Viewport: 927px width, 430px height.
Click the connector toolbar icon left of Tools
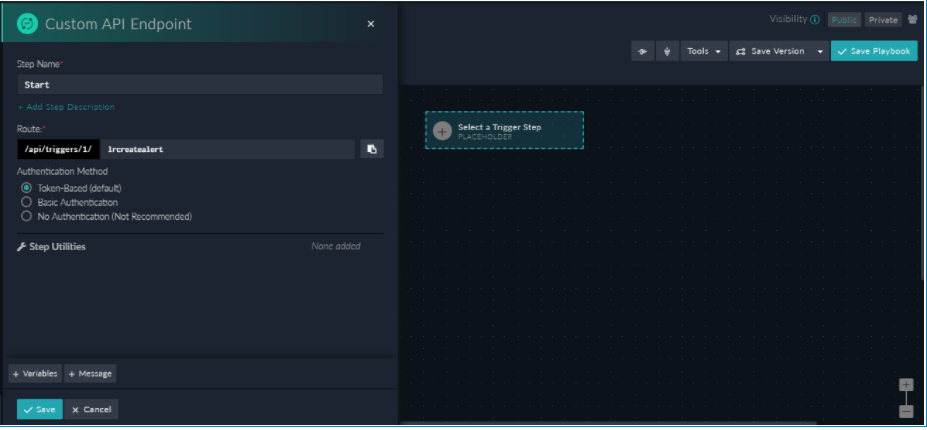point(642,51)
